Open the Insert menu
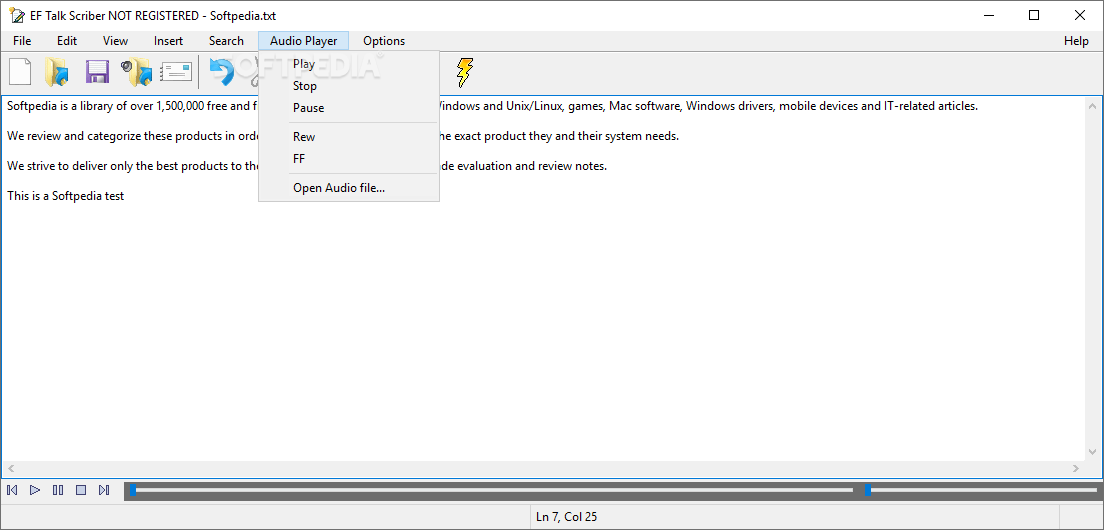Image resolution: width=1104 pixels, height=530 pixels. pos(168,41)
